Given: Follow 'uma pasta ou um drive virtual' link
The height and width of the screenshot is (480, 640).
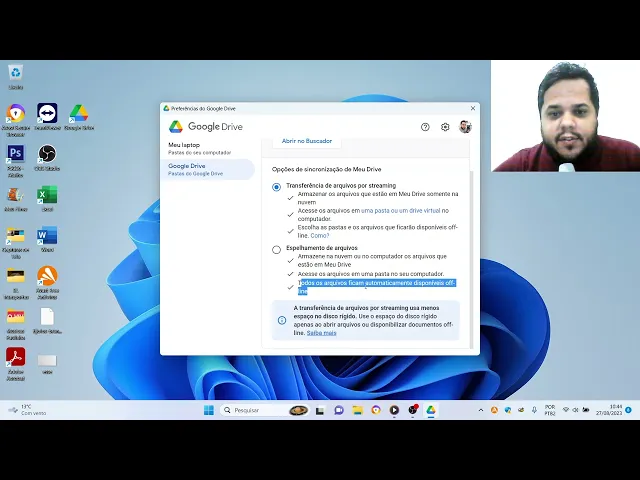Looking at the screenshot, I should 400,211.
